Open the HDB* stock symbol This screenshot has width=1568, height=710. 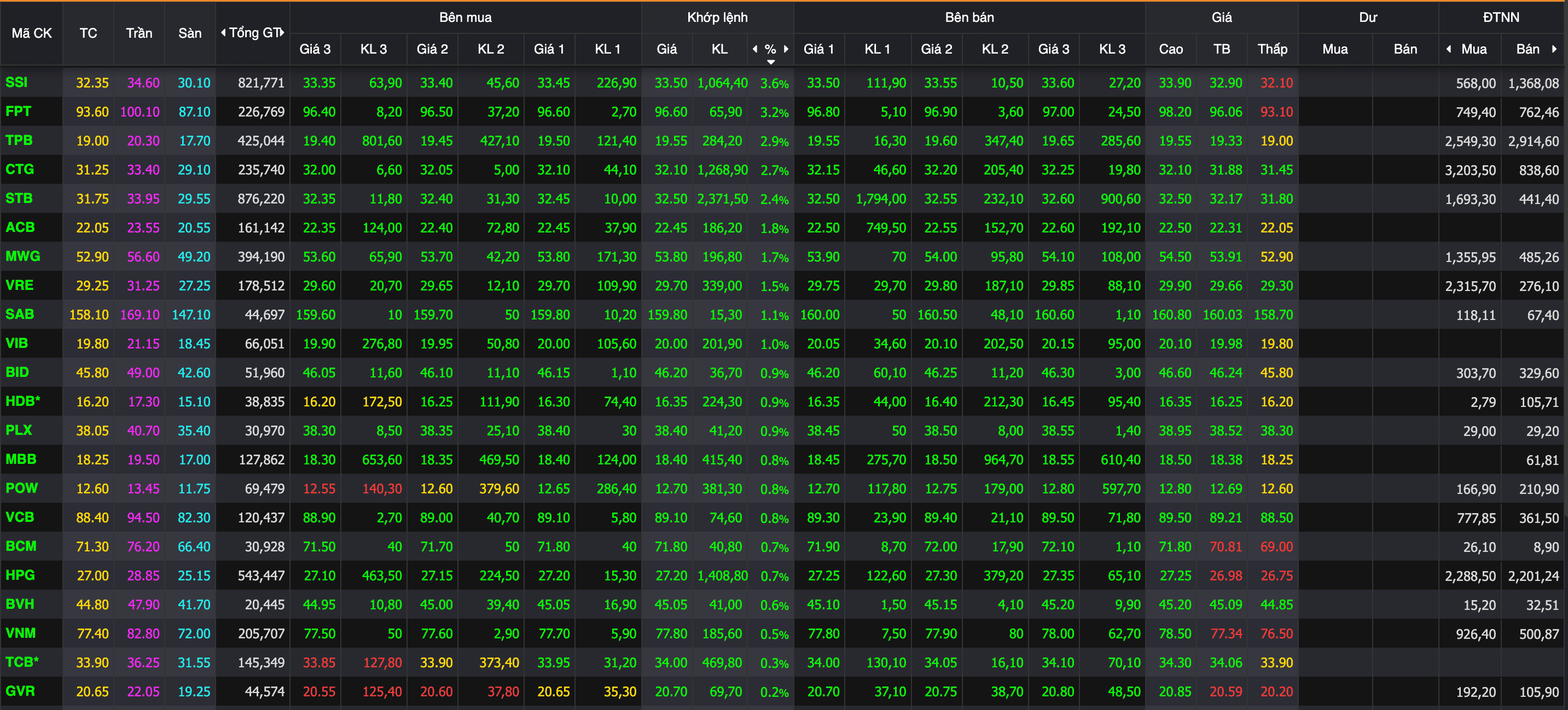click(23, 401)
